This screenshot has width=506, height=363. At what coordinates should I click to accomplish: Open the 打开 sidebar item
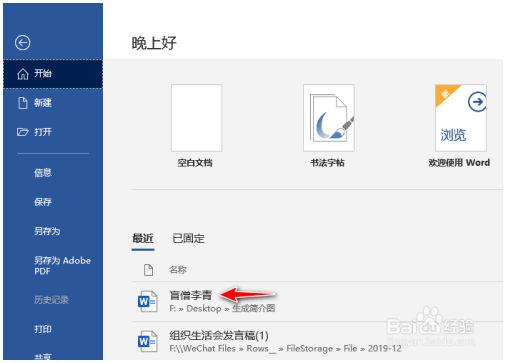pos(53,132)
